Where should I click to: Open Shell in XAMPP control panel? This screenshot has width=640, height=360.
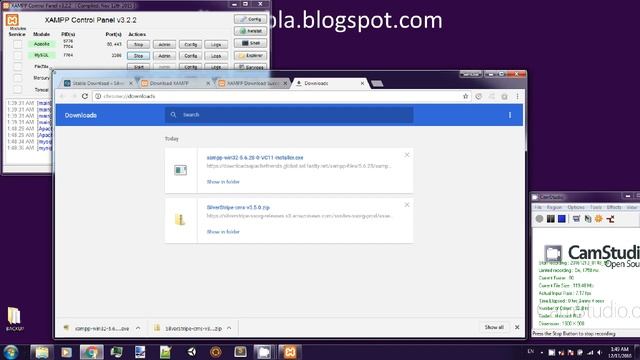[250, 43]
